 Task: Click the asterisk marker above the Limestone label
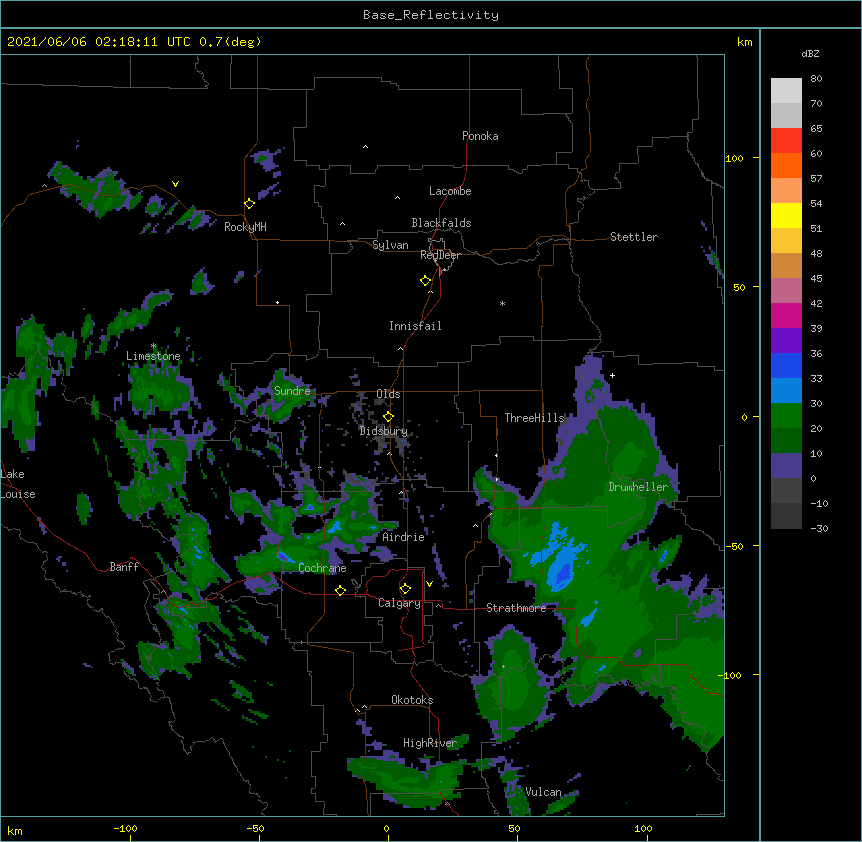tap(153, 346)
